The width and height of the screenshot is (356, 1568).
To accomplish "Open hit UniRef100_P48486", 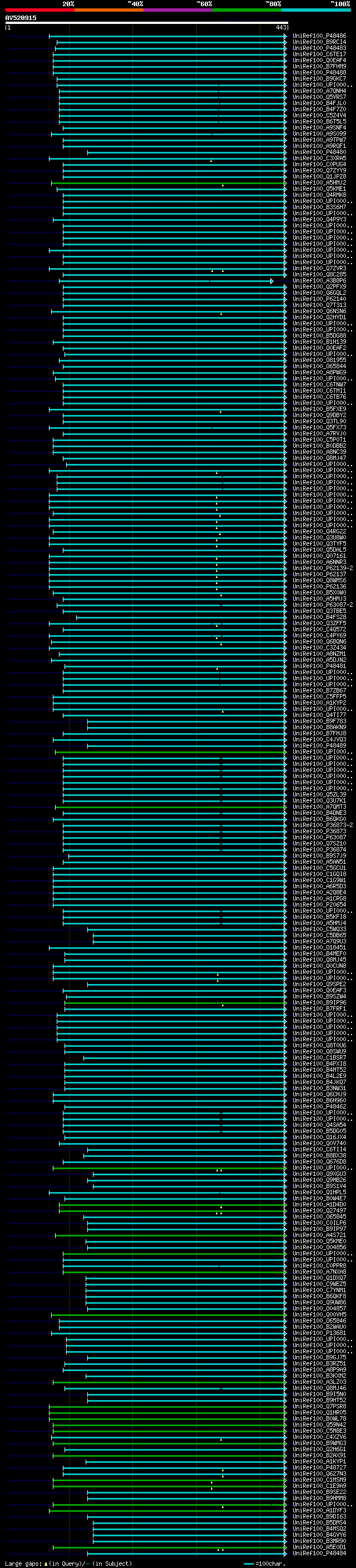I will point(319,36).
